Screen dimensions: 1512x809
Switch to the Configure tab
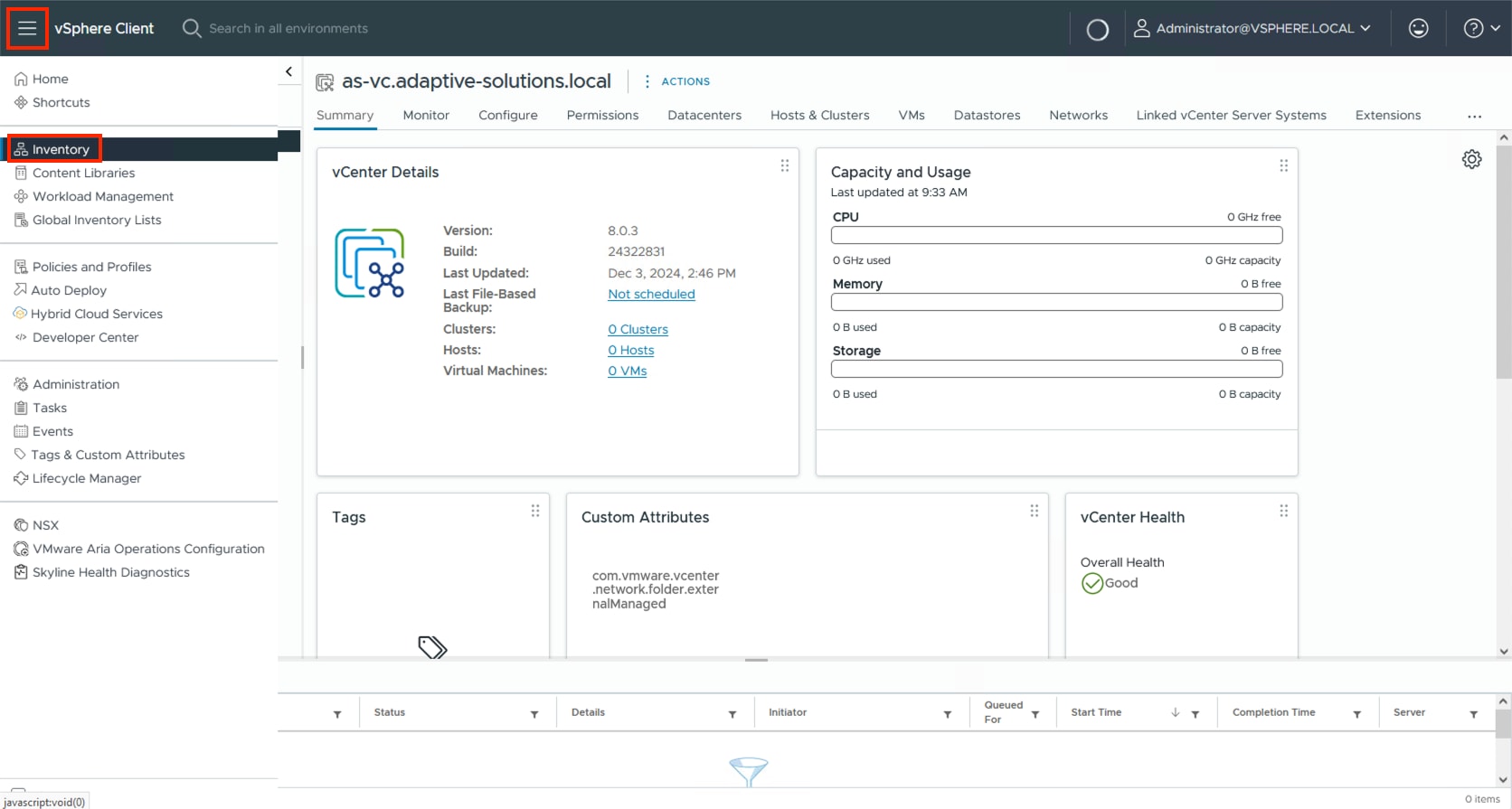(x=508, y=115)
